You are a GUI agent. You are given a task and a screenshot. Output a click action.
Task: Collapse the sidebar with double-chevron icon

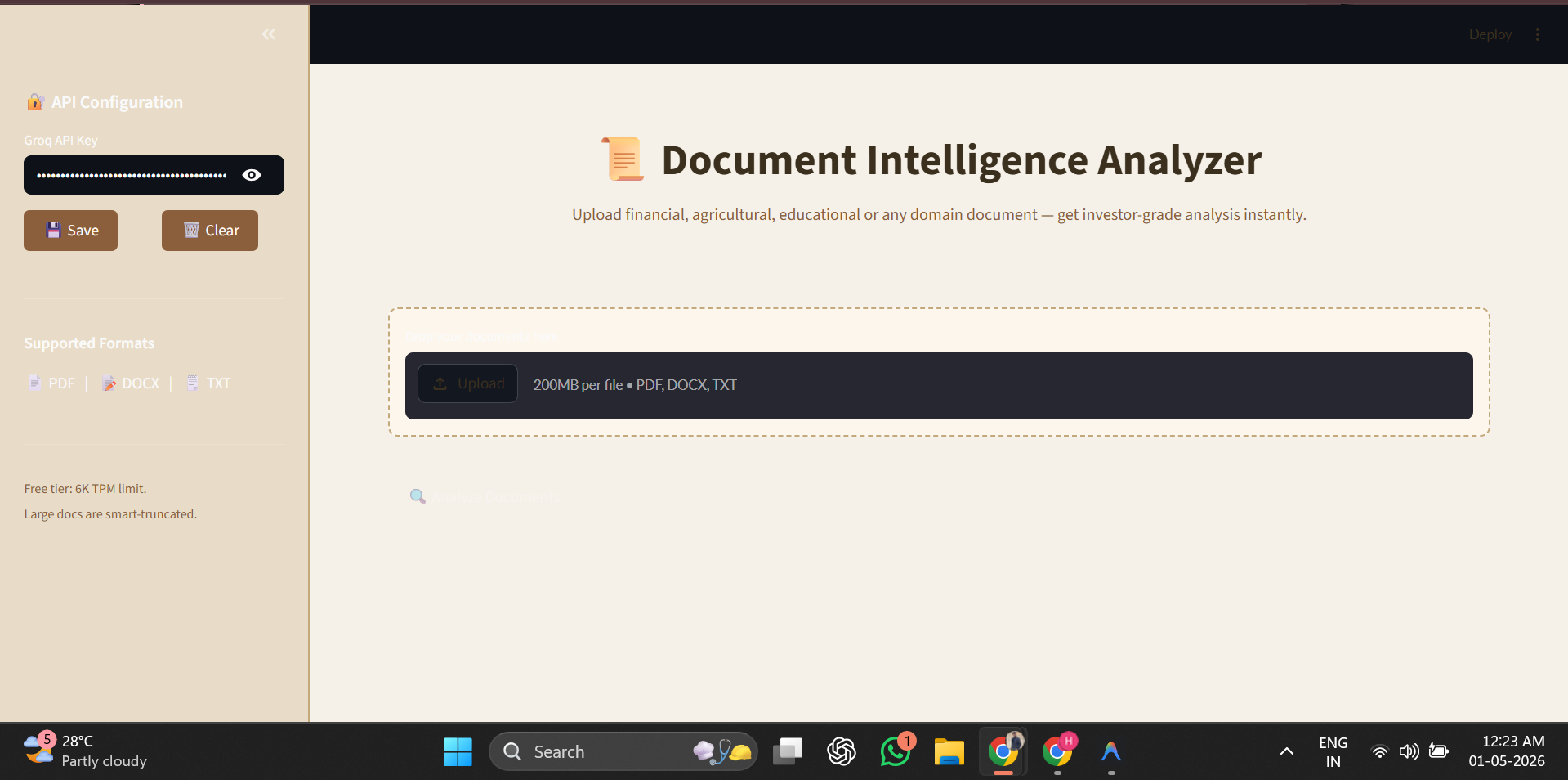[269, 34]
